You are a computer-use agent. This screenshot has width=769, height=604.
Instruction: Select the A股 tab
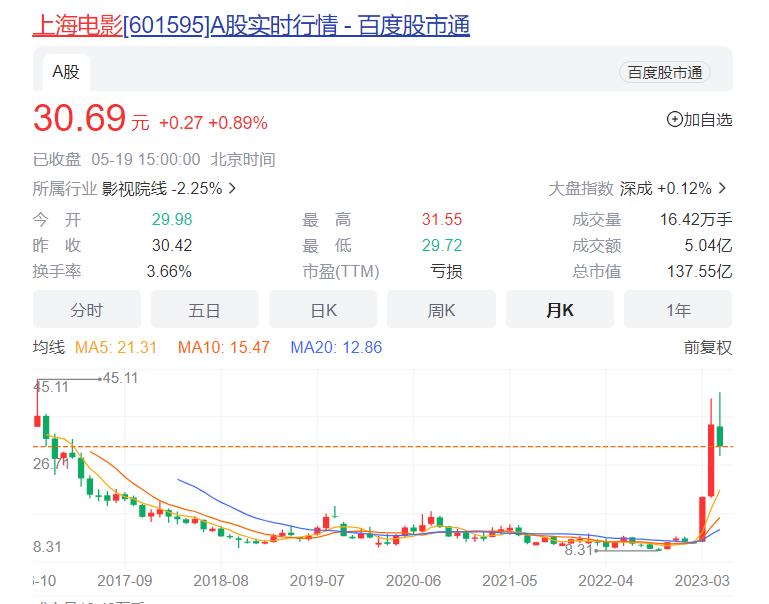[66, 72]
